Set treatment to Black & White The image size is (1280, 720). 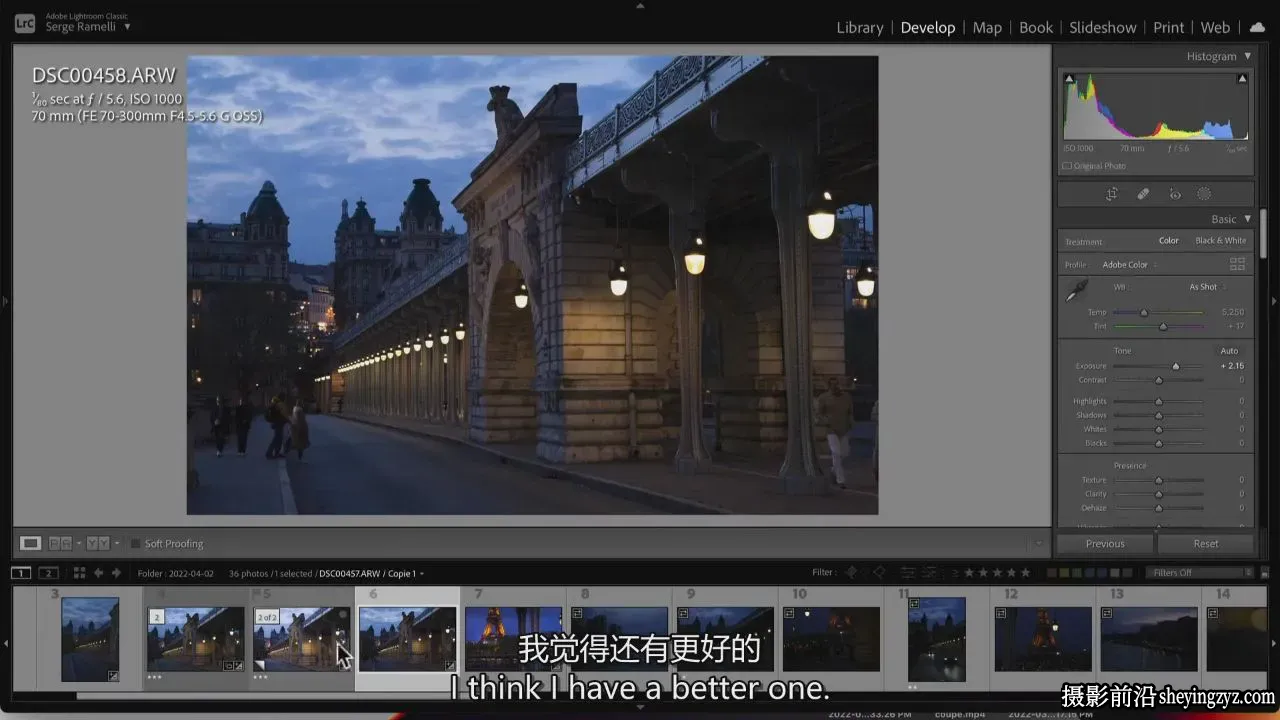(1221, 241)
